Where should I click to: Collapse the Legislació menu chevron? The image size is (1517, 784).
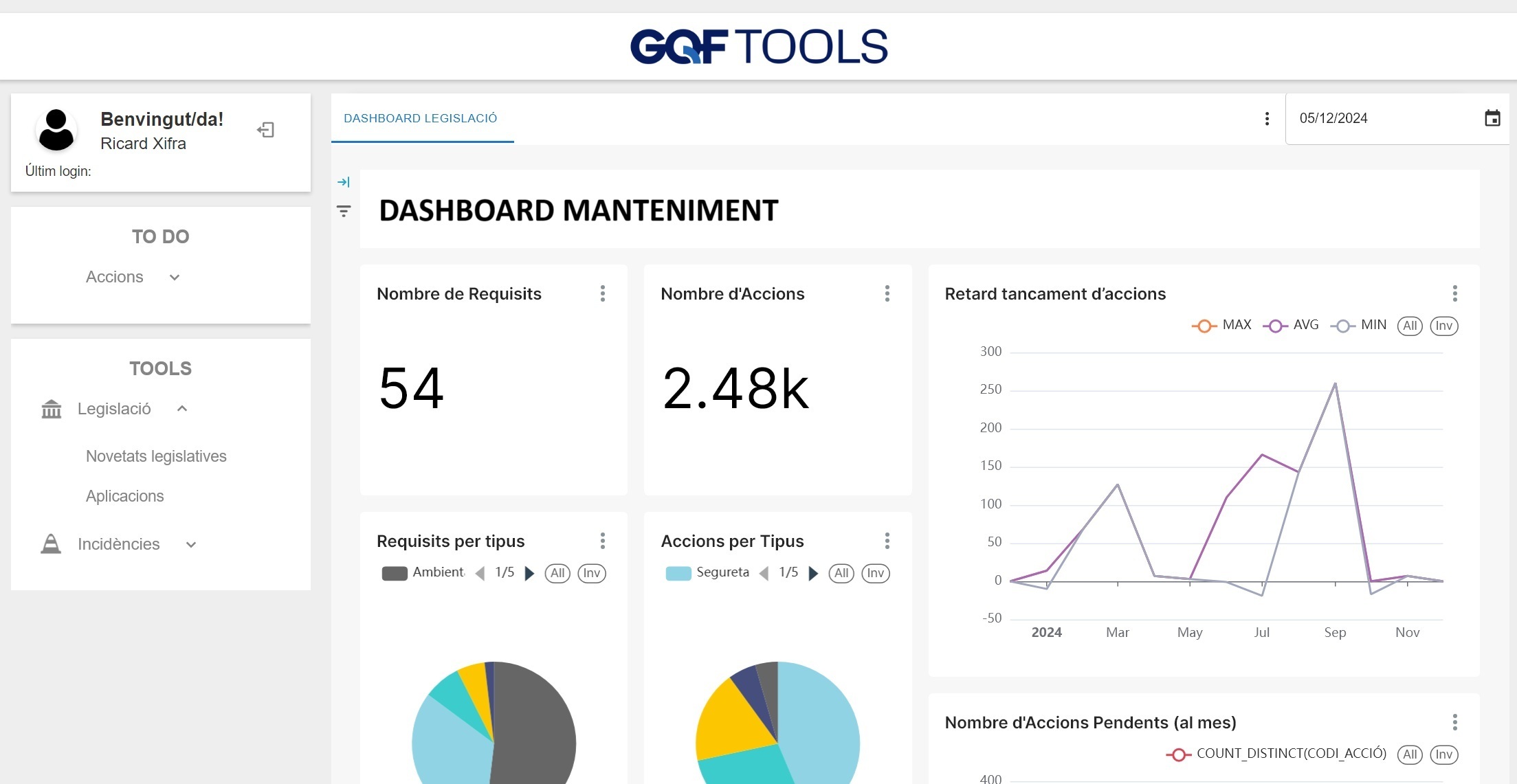coord(182,409)
